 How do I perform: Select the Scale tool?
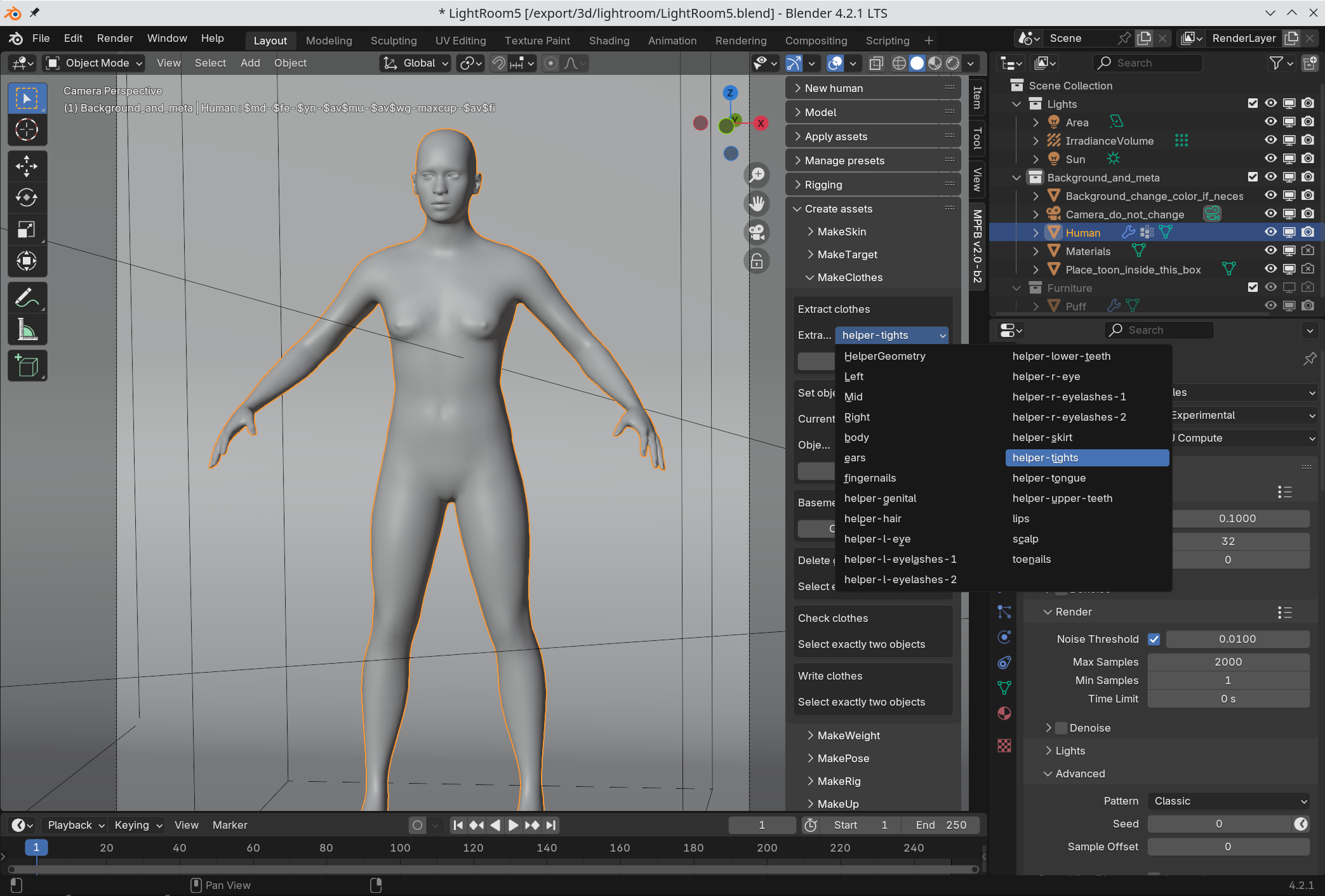27,229
